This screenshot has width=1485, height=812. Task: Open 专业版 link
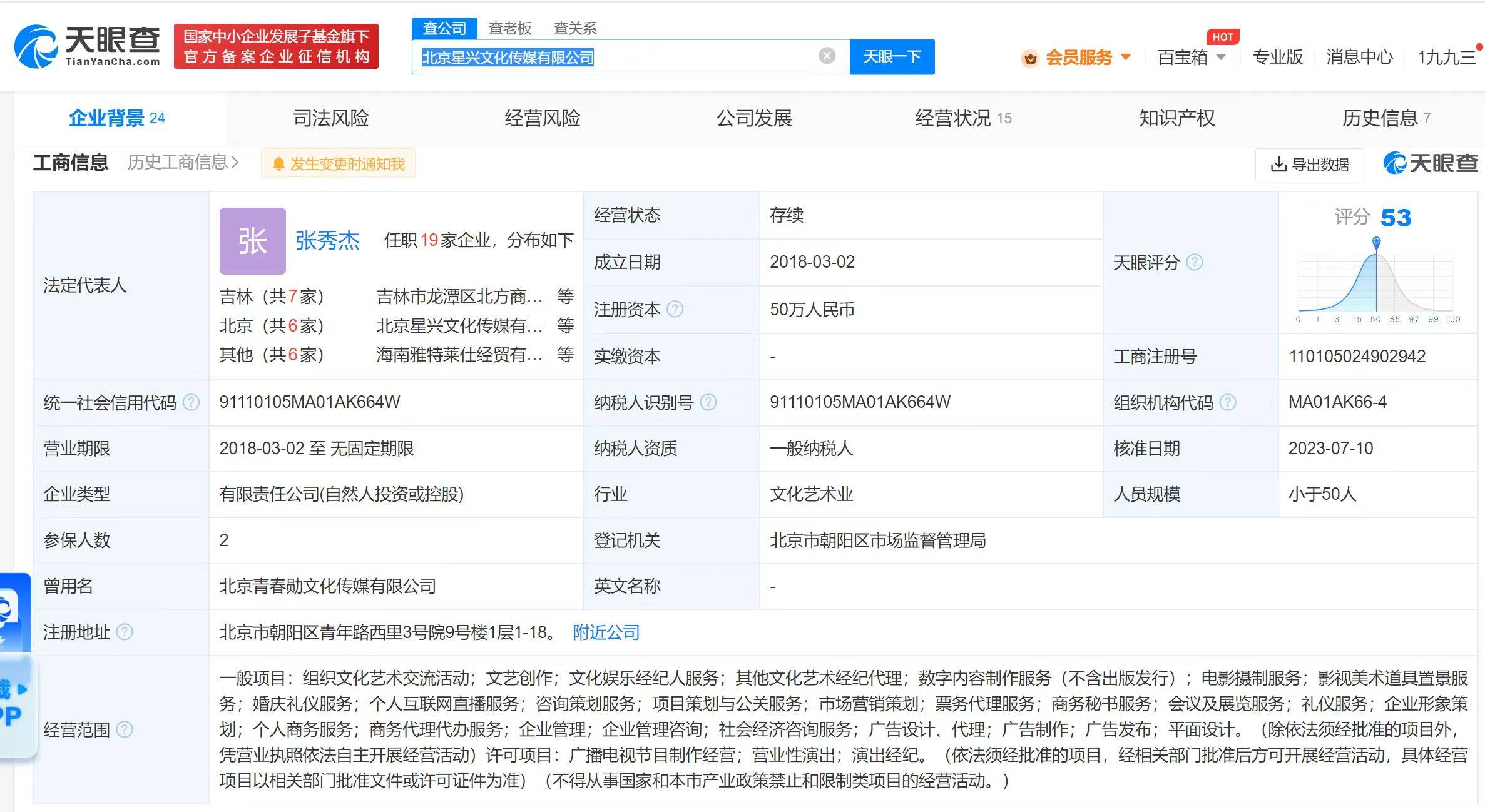[1278, 57]
